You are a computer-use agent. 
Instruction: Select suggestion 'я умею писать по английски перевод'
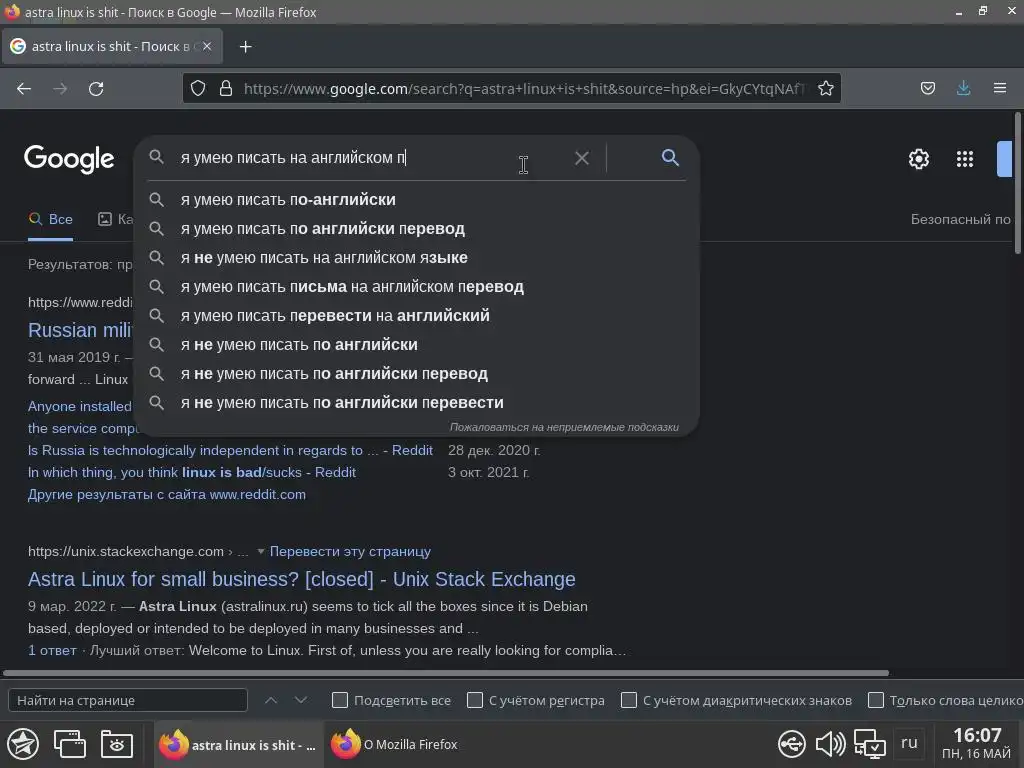click(x=417, y=229)
